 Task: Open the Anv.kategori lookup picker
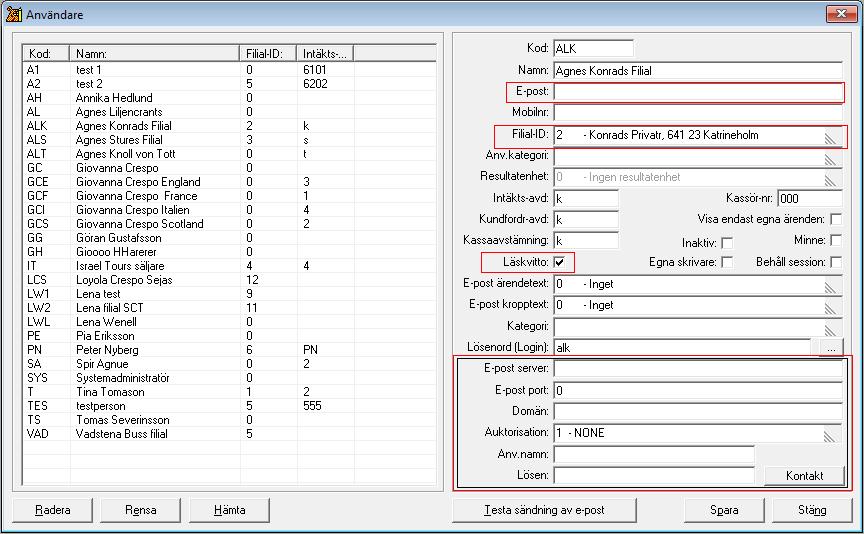(830, 160)
